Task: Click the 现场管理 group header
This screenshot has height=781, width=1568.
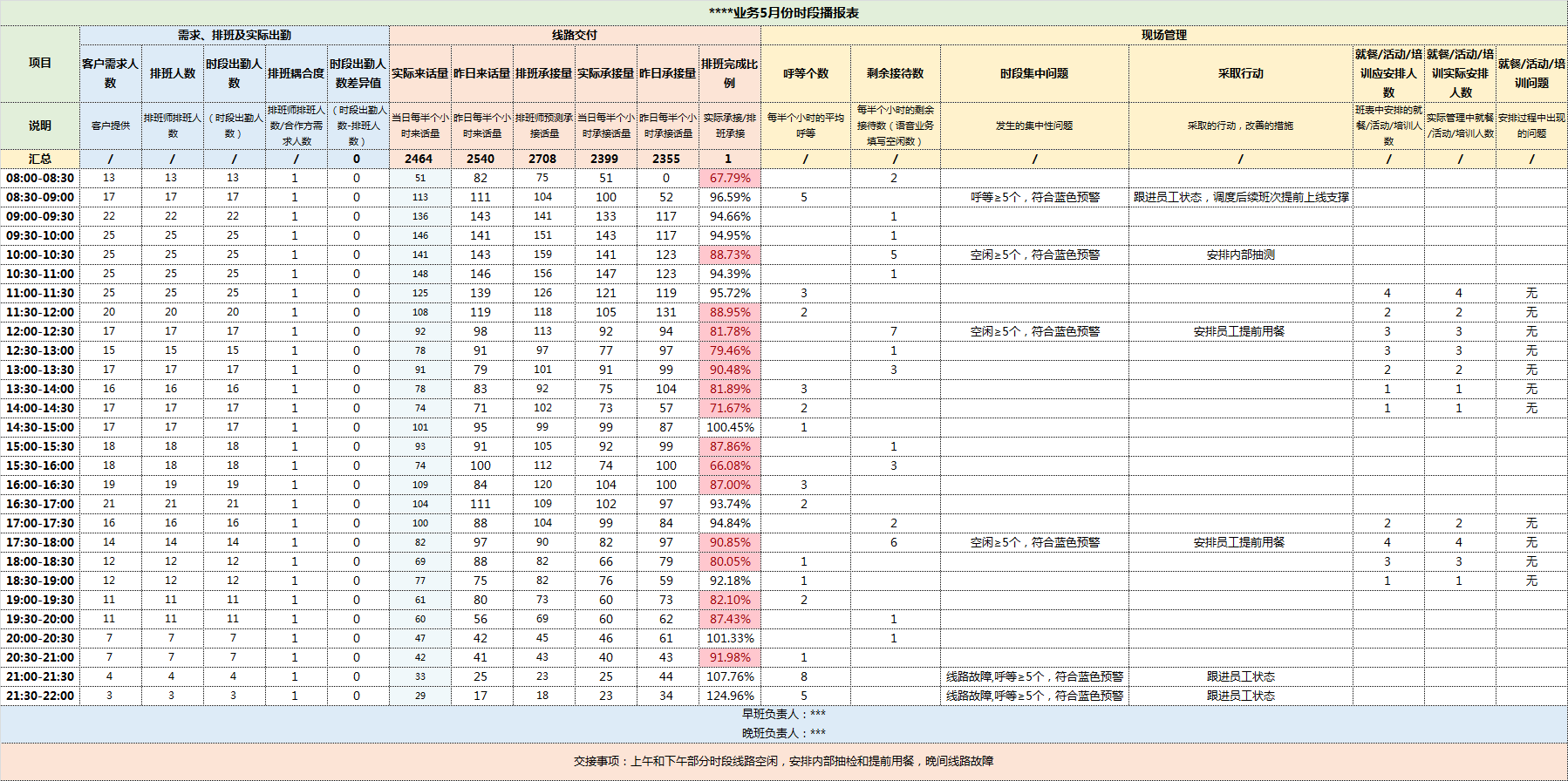Action: 1163,35
